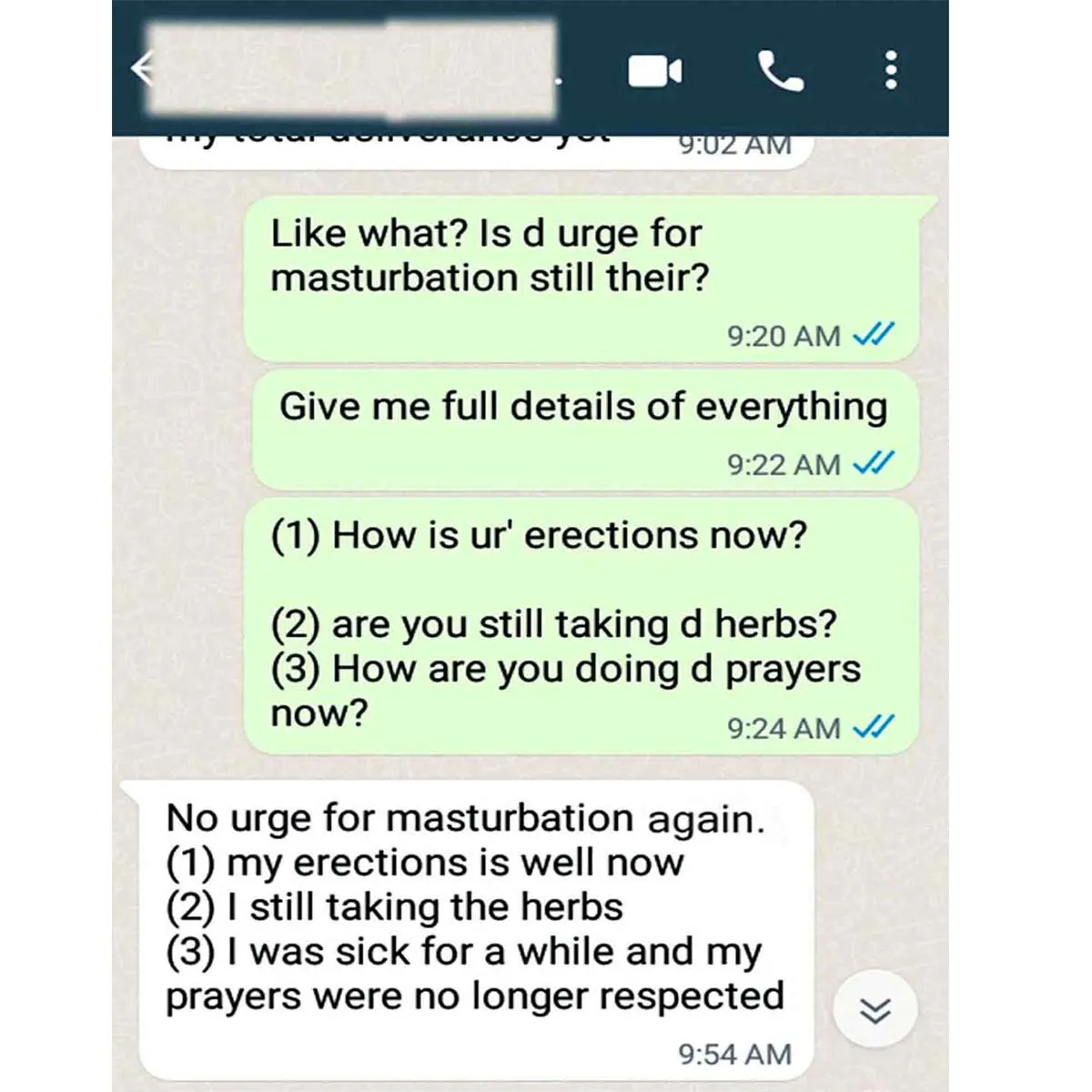Screen dimensions: 1092x1092
Task: Tap the 9:24 AM timestamp
Action: click(x=784, y=728)
